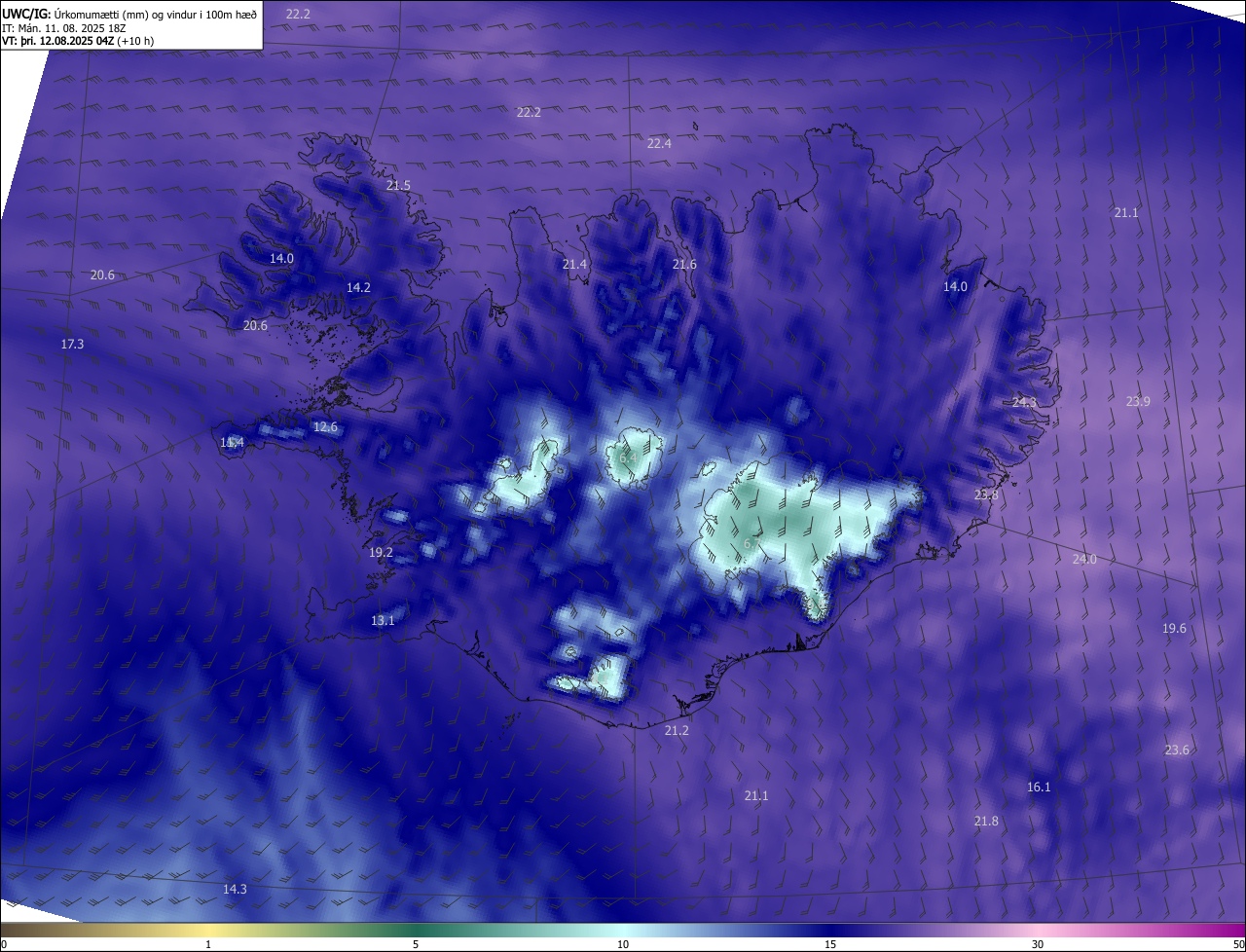
Task: Click the 23.6 value label
Action: 1177,750
